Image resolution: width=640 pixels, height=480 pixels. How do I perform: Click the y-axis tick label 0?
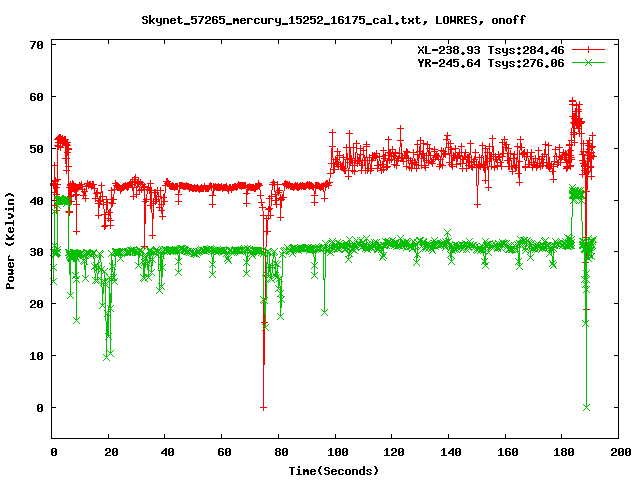[40, 407]
